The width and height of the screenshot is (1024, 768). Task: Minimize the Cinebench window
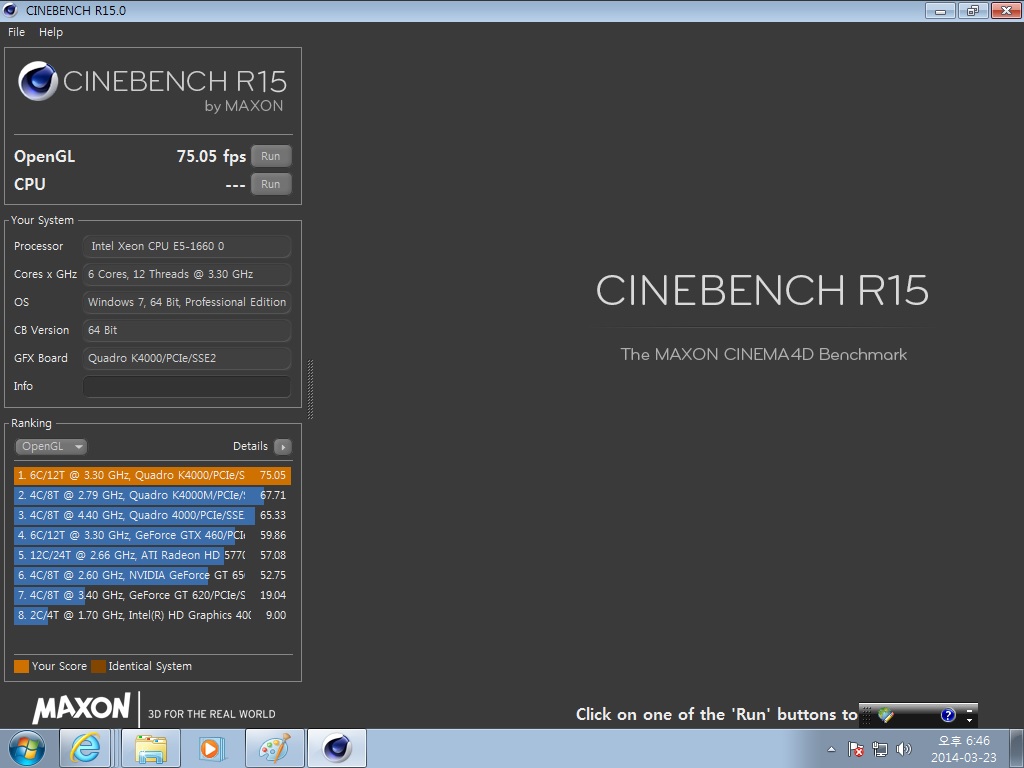pos(940,10)
